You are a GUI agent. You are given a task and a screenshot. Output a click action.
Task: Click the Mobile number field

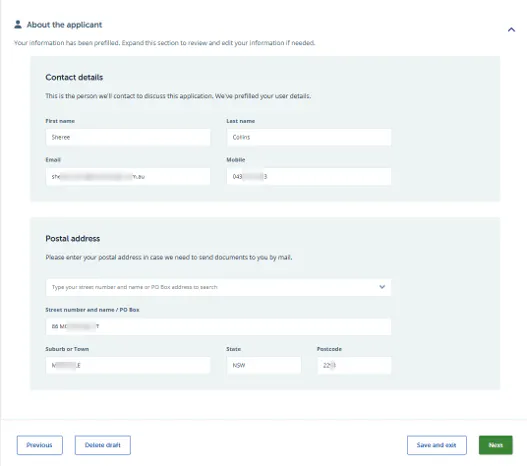(x=309, y=176)
